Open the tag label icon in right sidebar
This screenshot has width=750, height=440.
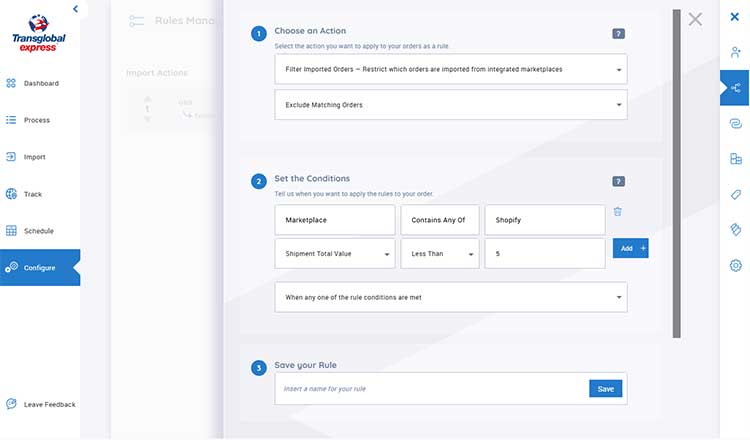pyautogui.click(x=736, y=194)
